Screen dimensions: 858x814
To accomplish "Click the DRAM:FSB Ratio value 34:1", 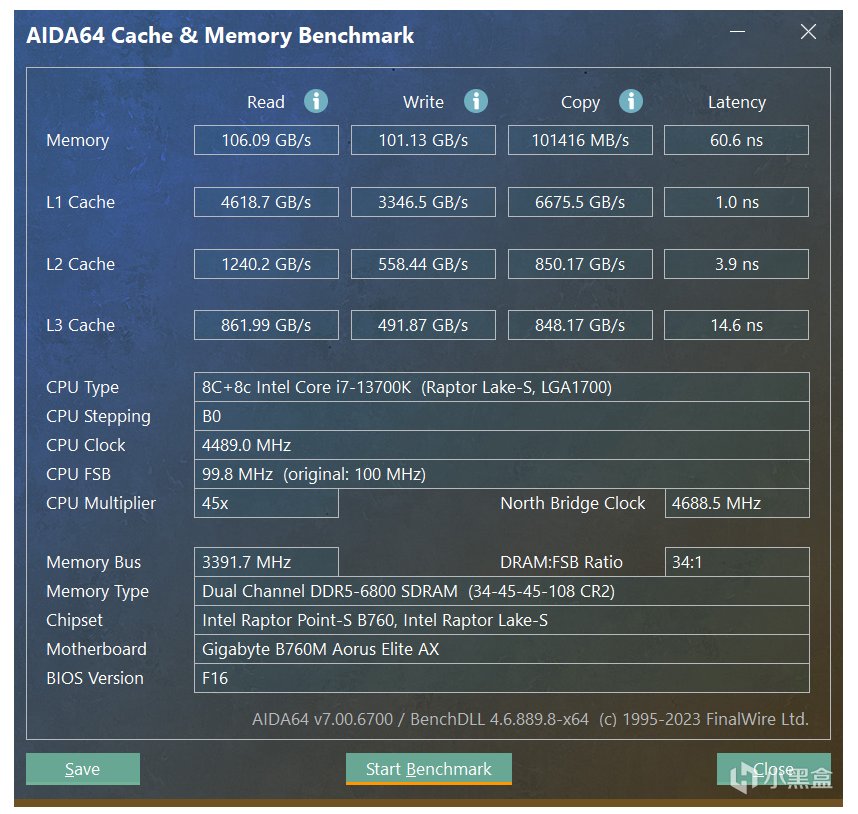I will (x=737, y=562).
